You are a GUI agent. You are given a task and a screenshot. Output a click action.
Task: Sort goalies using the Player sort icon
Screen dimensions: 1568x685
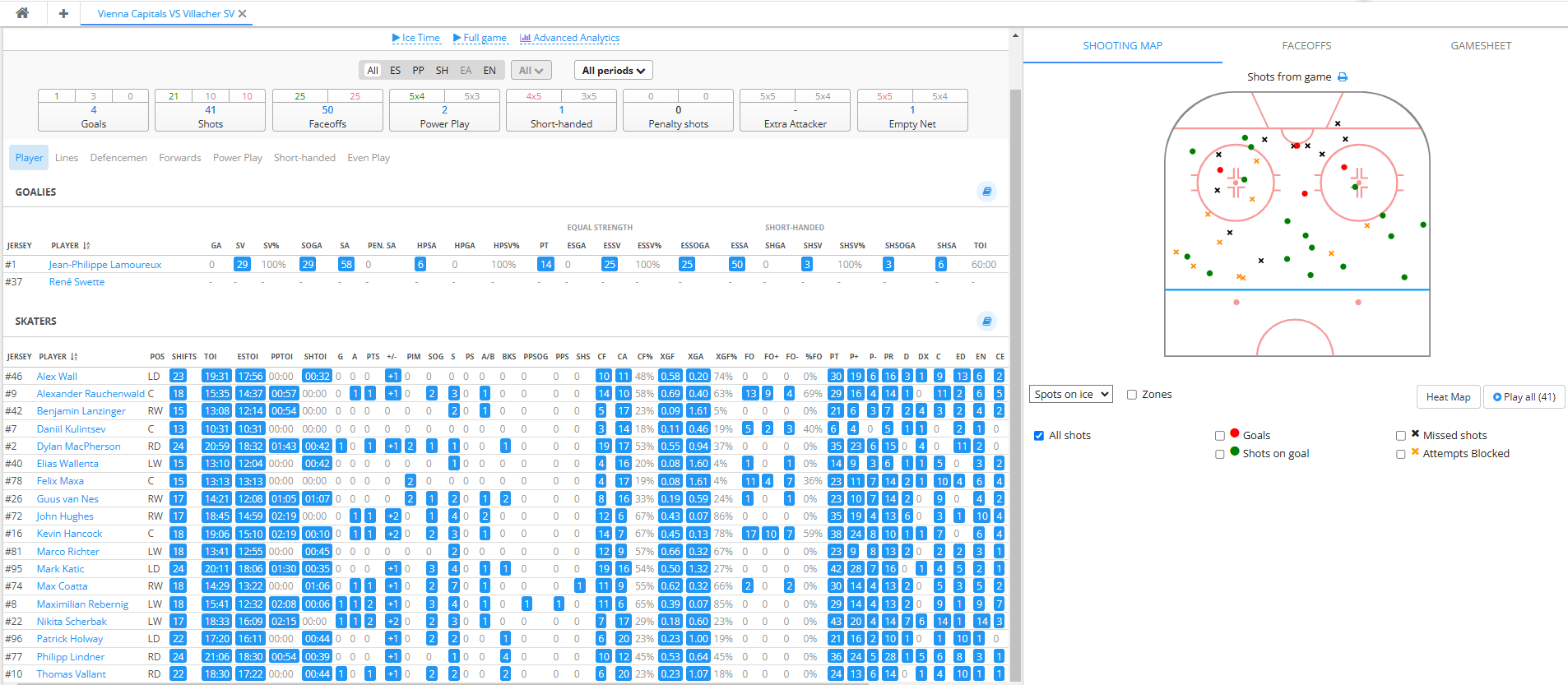tap(86, 246)
